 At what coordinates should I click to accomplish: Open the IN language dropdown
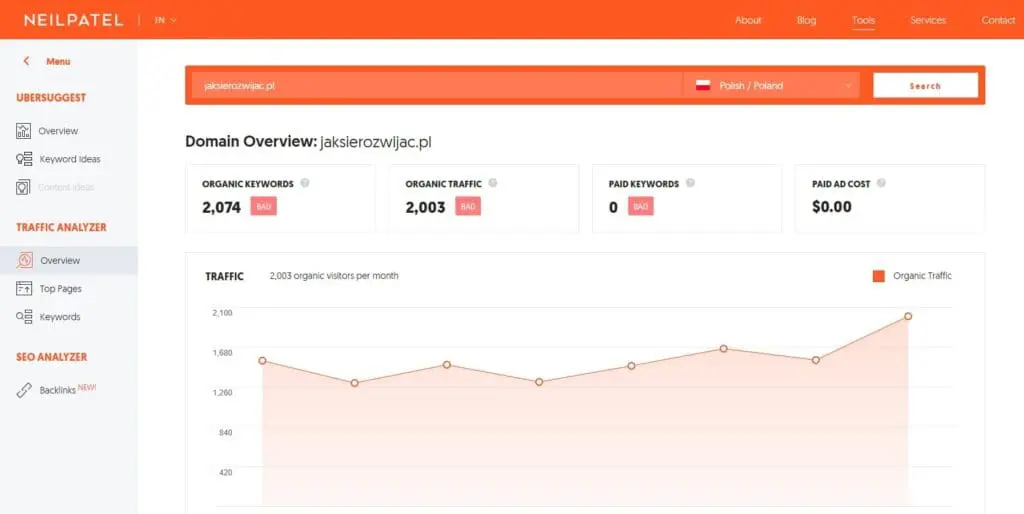(165, 20)
